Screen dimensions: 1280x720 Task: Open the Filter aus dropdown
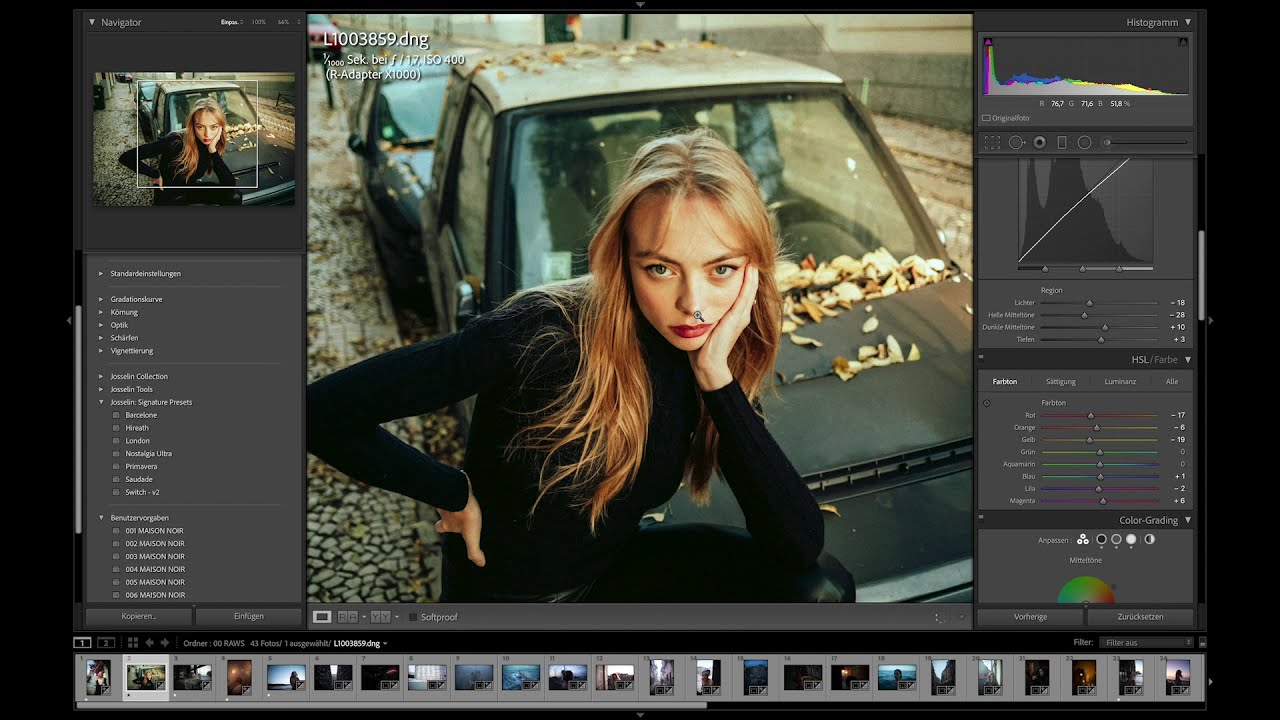pyautogui.click(x=1145, y=642)
